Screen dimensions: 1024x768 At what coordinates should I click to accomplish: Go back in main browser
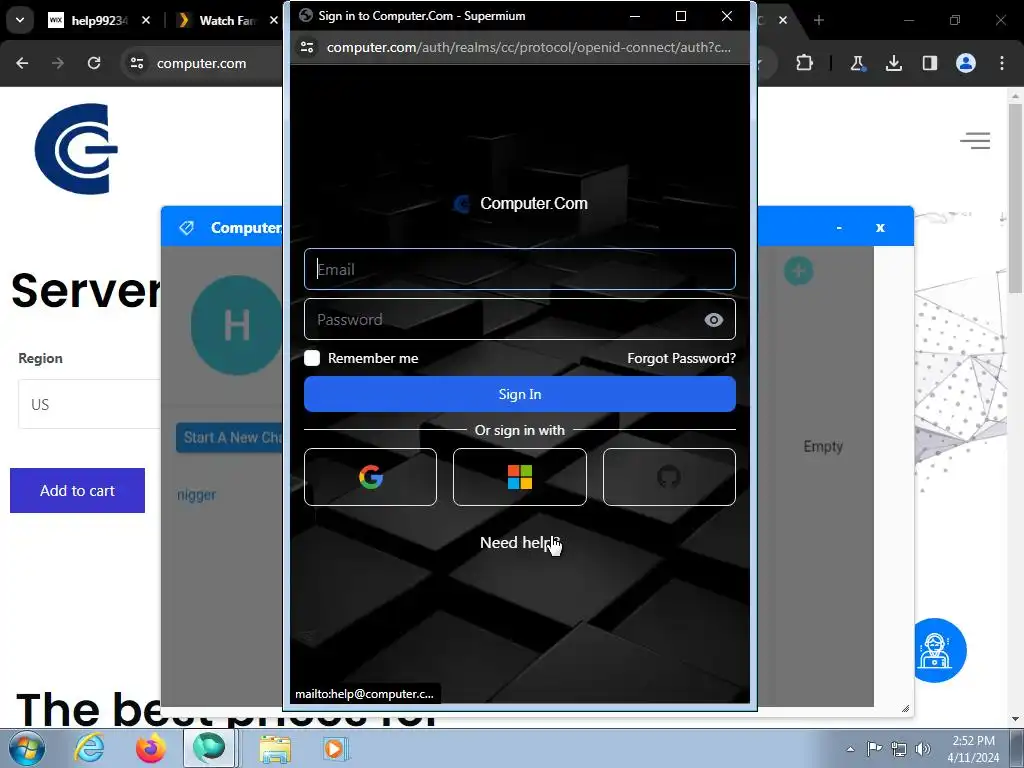[22, 63]
